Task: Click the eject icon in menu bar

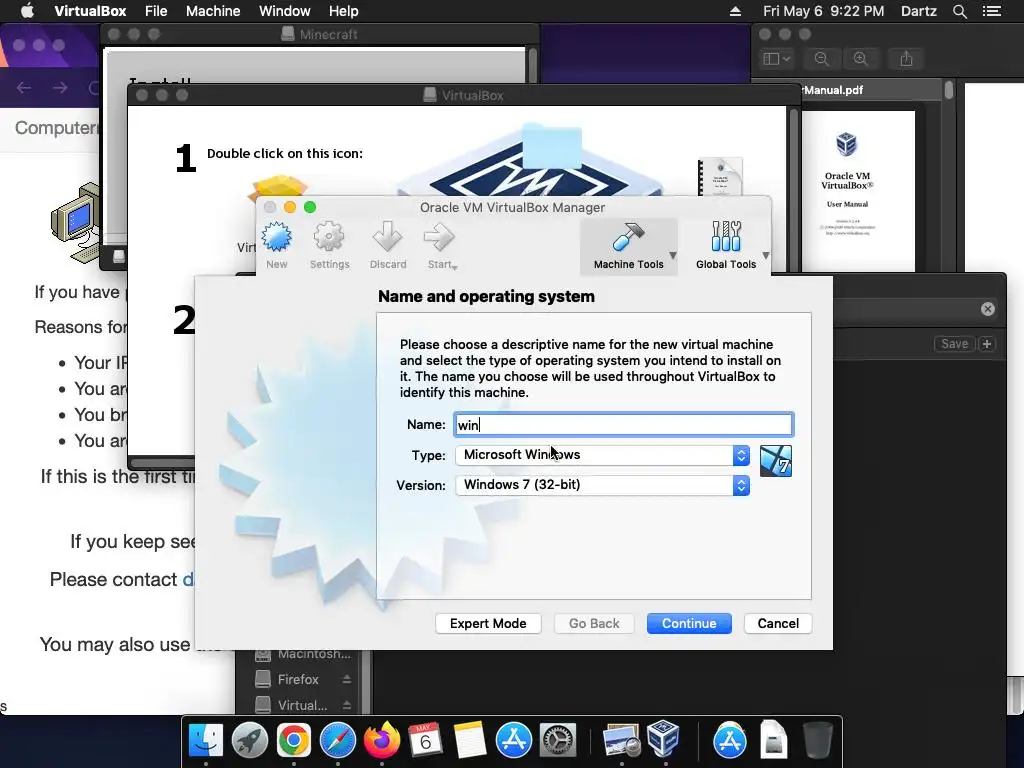Action: pyautogui.click(x=735, y=11)
